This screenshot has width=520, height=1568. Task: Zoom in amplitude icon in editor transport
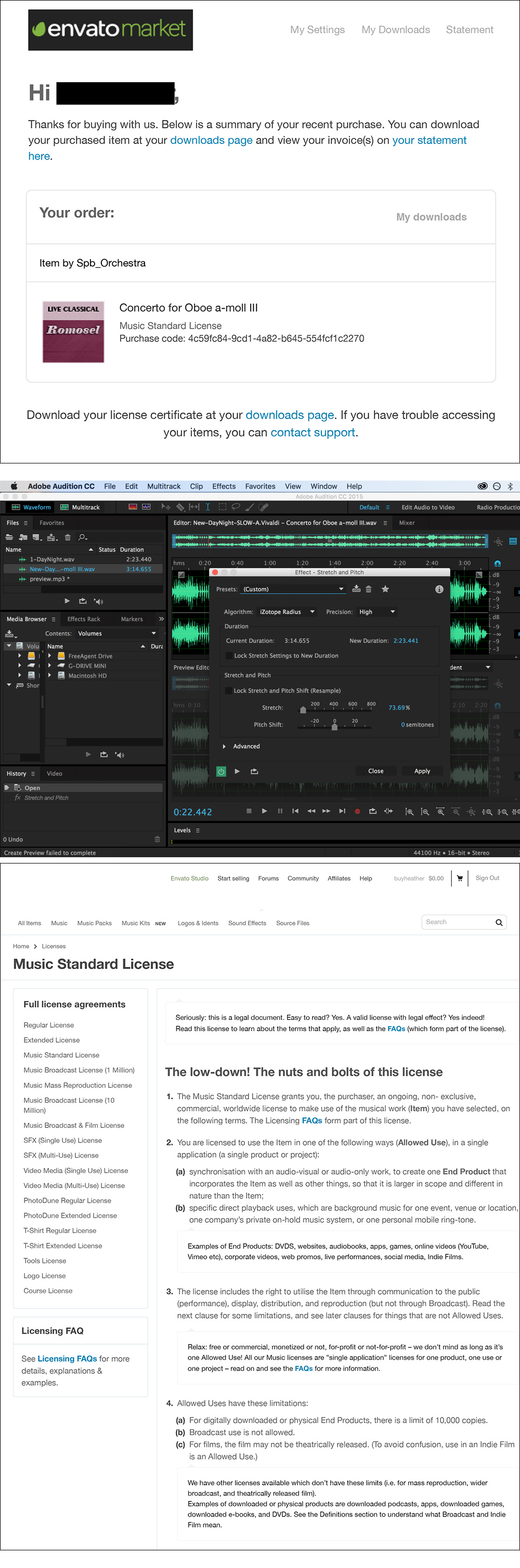tap(409, 812)
